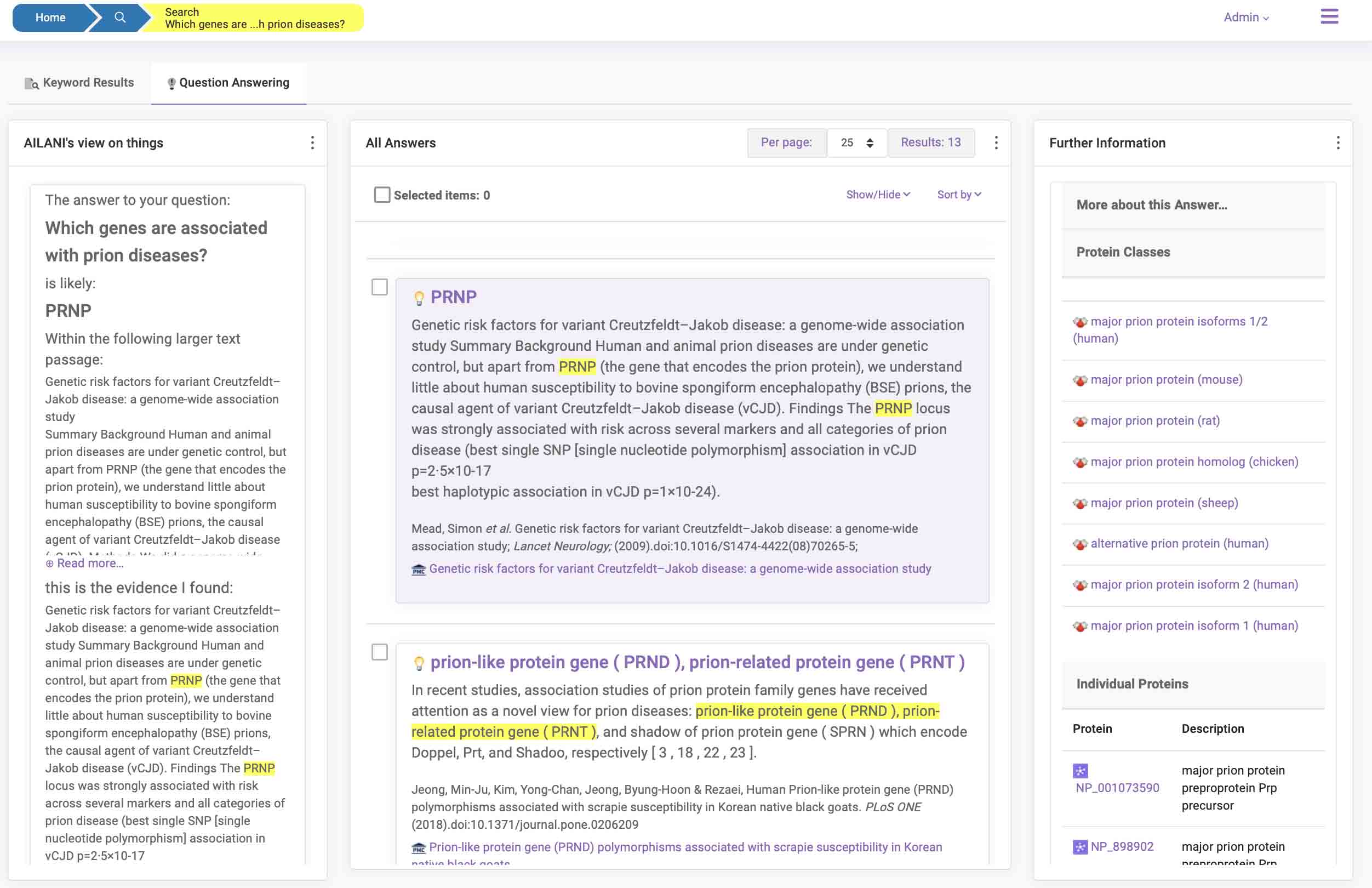Image resolution: width=1372 pixels, height=888 pixels.
Task: Open the Per page 25 dropdown
Action: [856, 143]
